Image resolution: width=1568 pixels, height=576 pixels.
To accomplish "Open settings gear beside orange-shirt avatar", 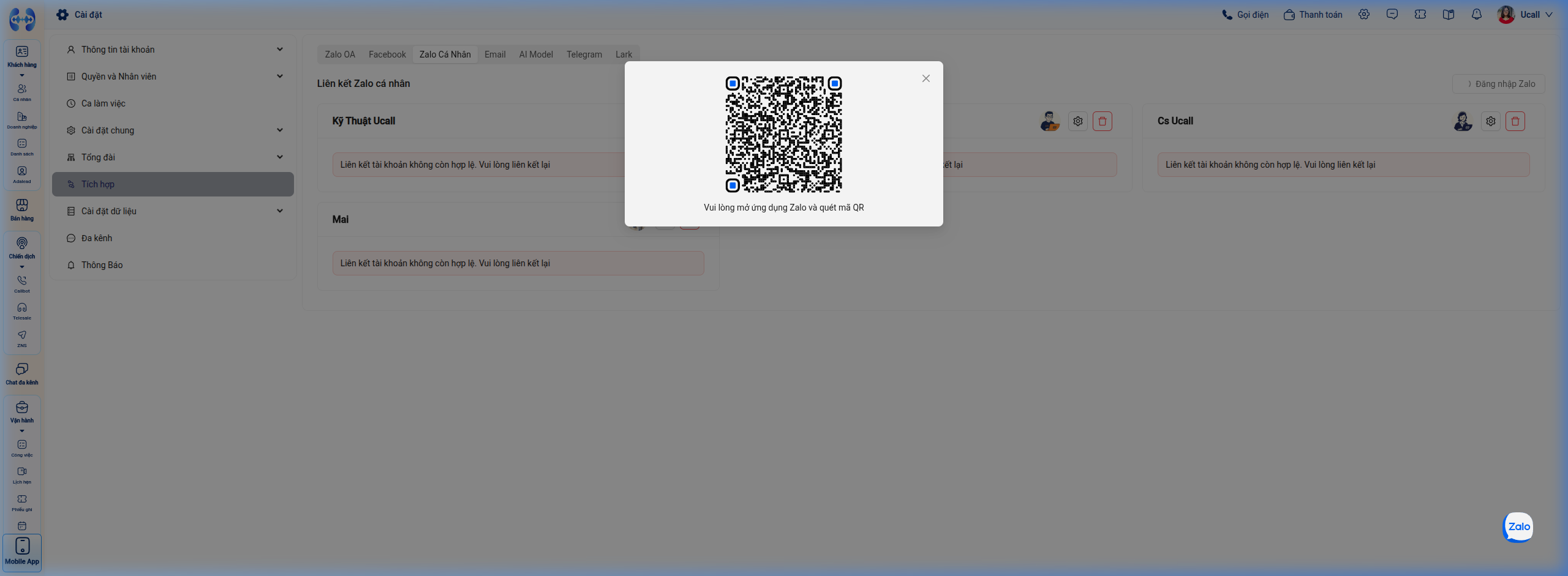I will click(1078, 121).
